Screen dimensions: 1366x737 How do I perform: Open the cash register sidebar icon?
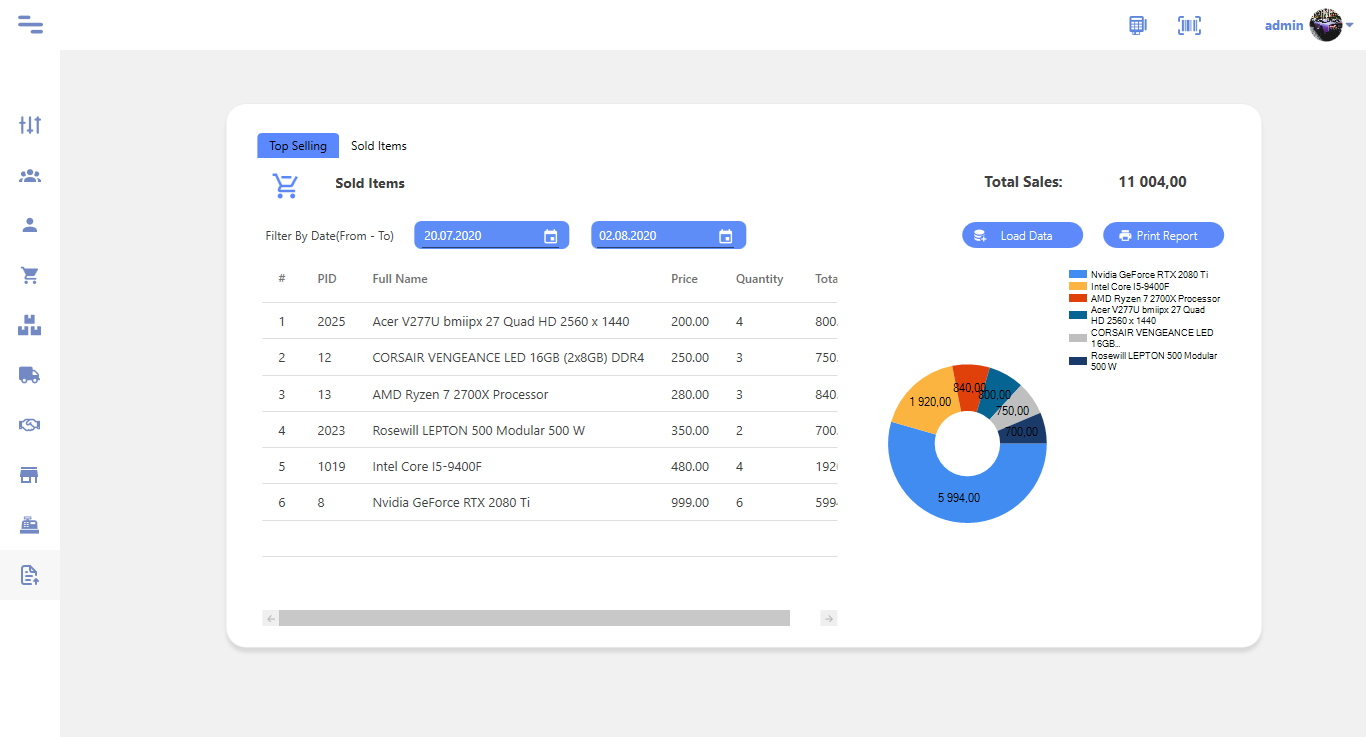click(x=30, y=525)
